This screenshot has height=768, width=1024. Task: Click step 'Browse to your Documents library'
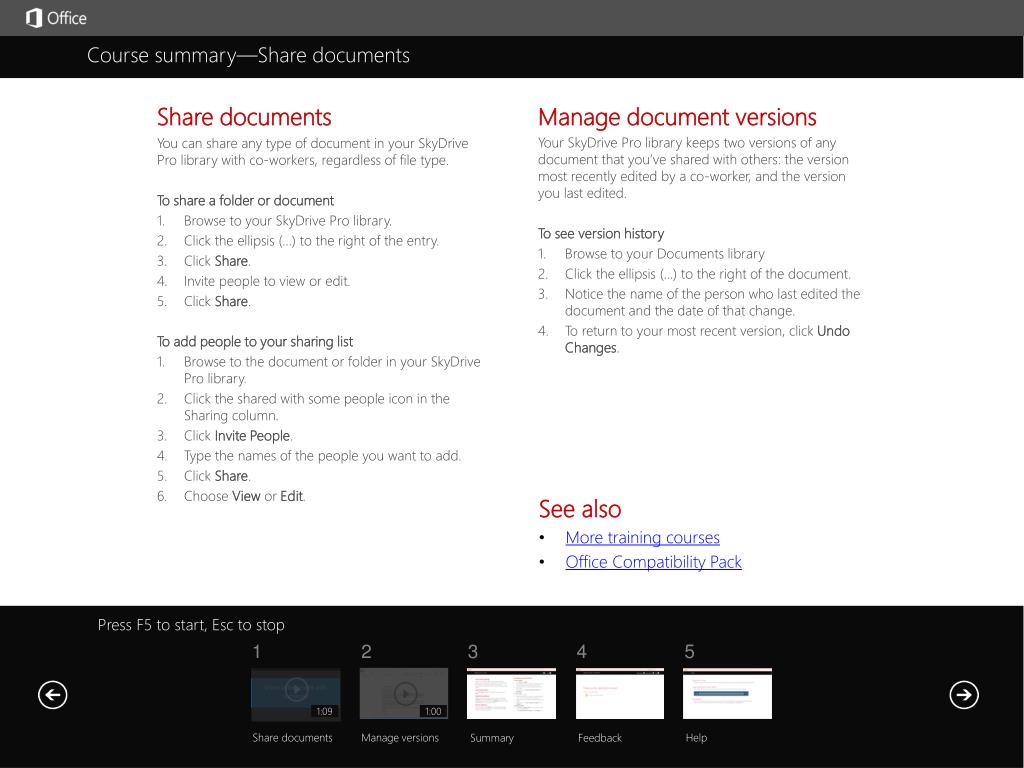coord(665,254)
